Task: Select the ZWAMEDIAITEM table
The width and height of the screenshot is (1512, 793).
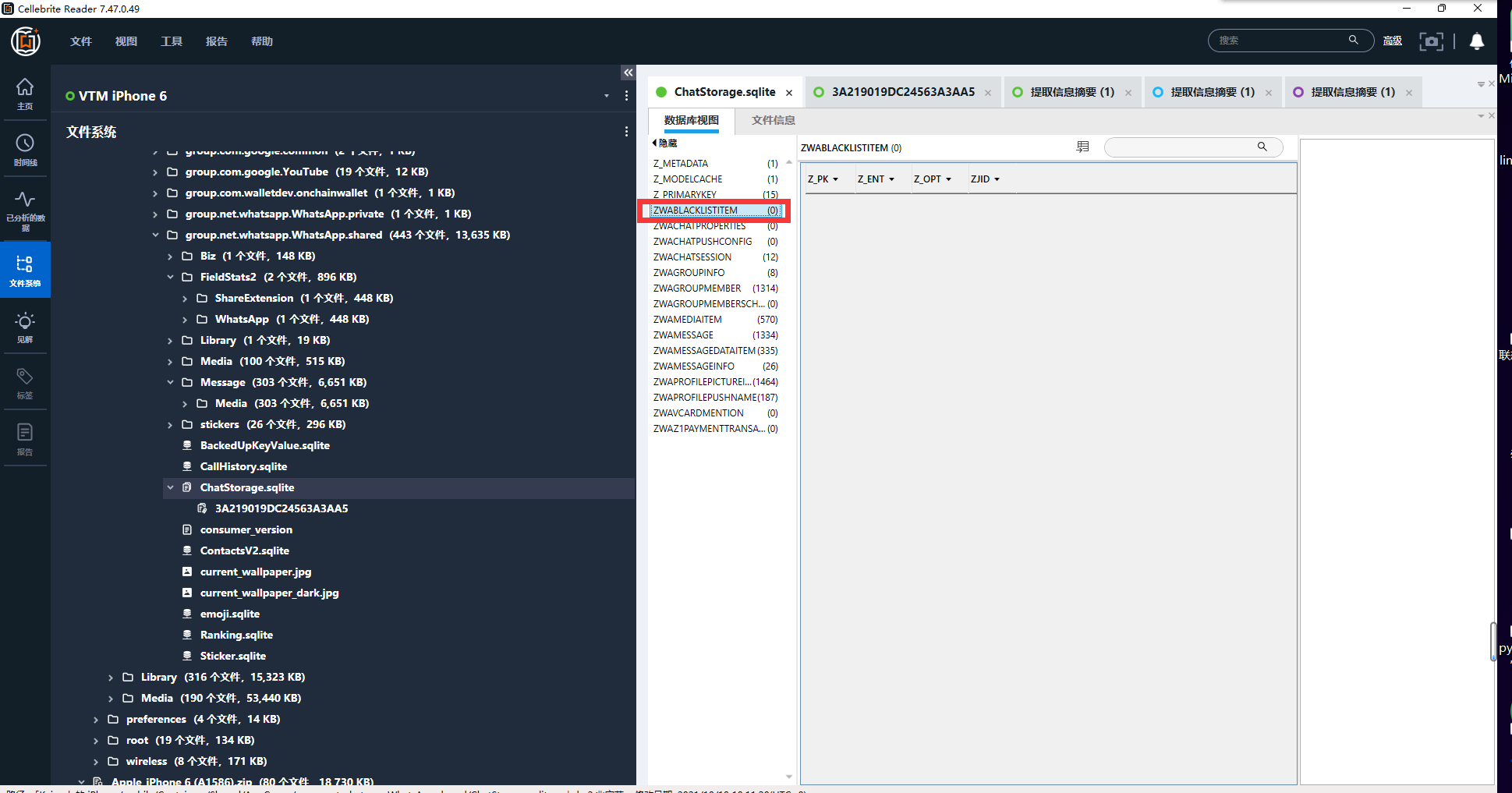Action: [715, 320]
